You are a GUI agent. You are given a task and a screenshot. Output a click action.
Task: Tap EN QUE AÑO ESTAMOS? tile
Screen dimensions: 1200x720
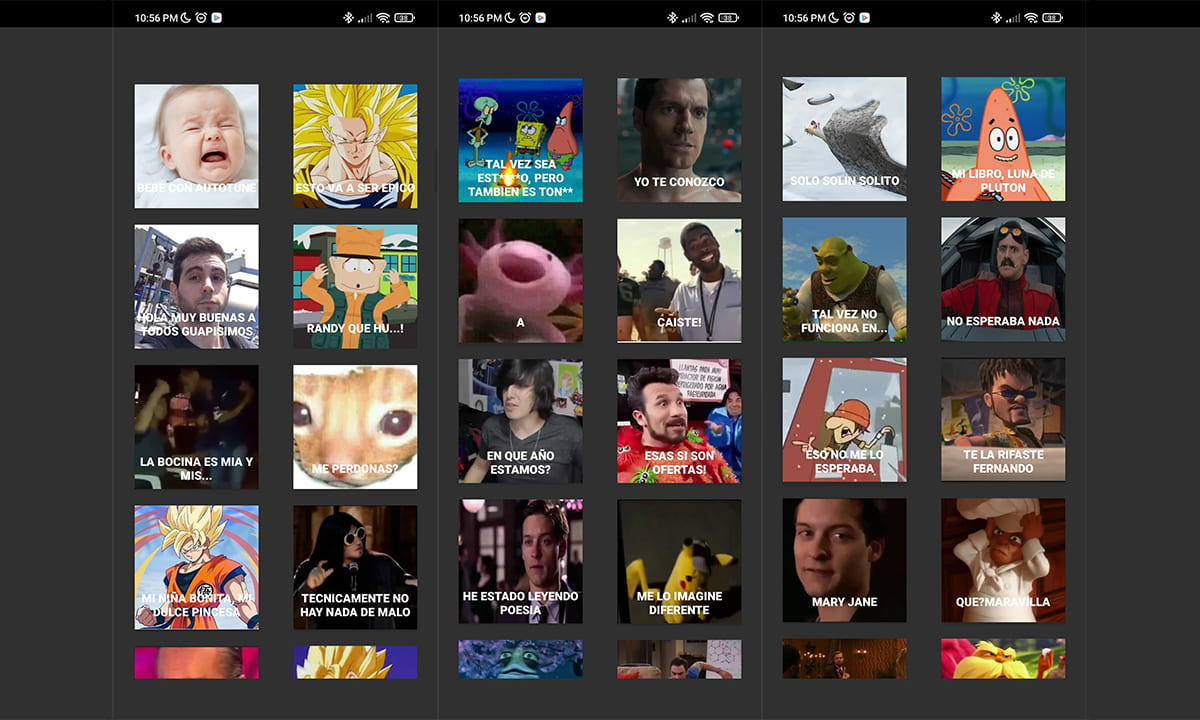521,421
